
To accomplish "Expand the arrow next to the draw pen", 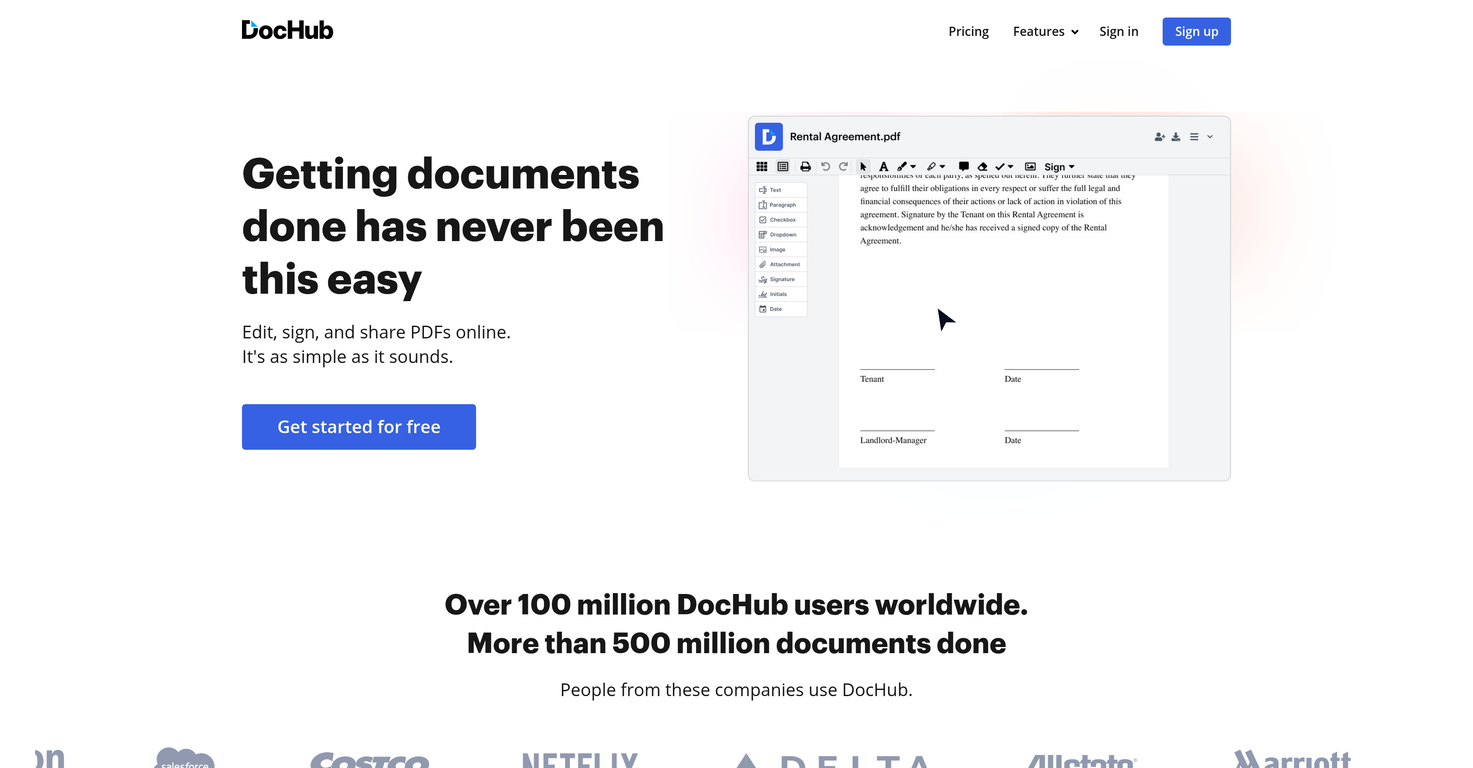I will click(913, 167).
